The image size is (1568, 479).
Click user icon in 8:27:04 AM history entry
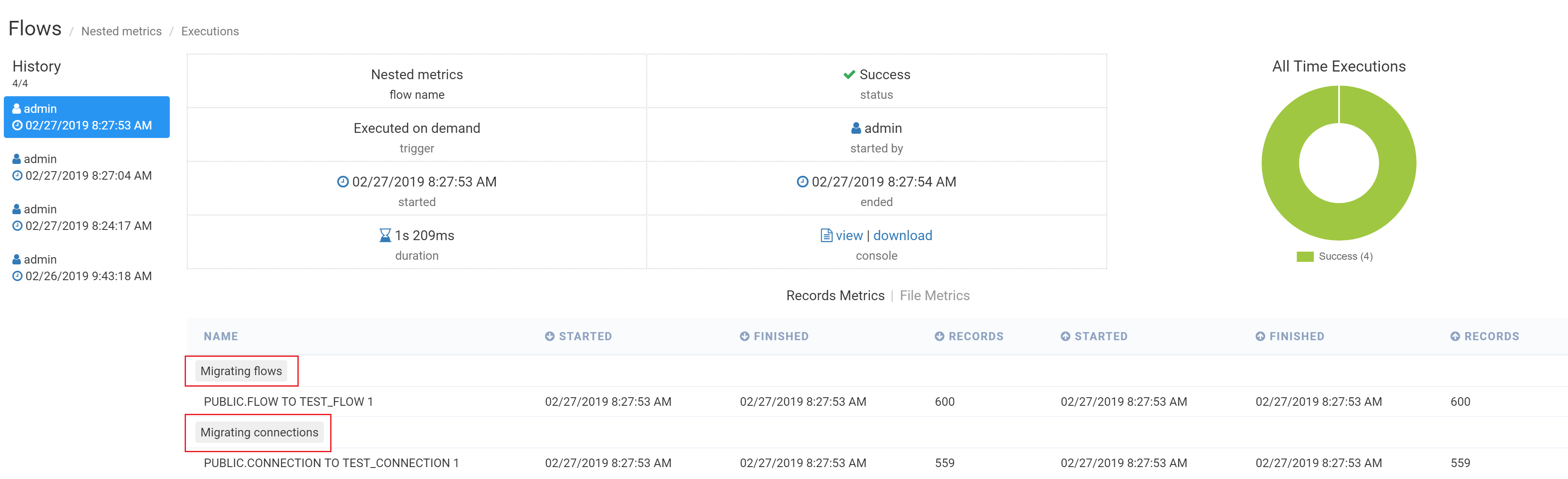click(17, 159)
